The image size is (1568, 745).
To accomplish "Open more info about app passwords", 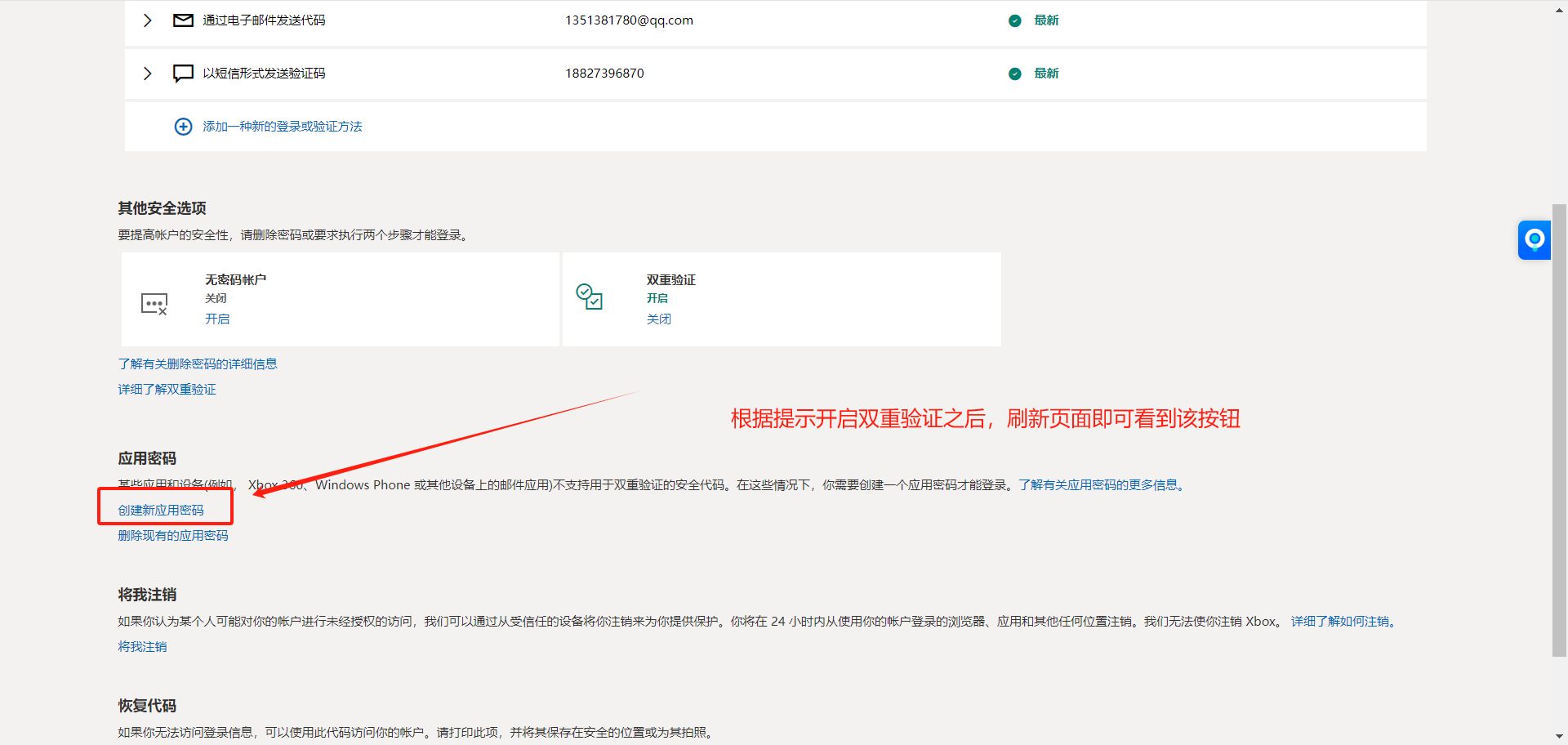I will (x=1102, y=484).
